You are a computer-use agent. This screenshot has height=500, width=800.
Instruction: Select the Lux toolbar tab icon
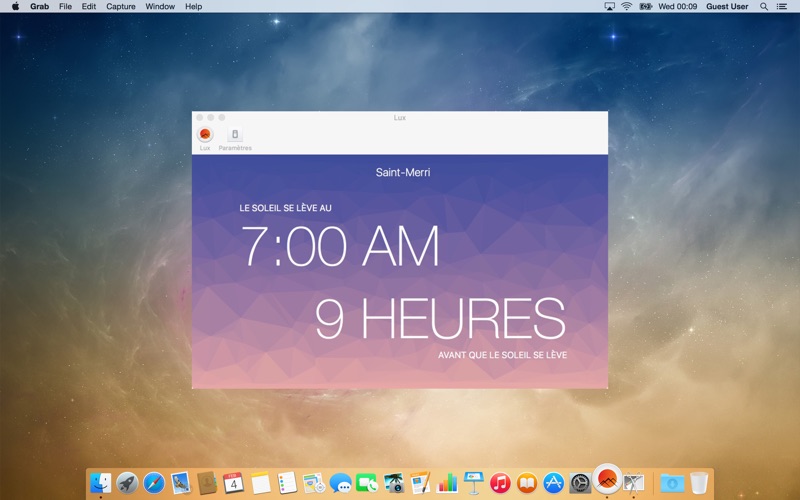click(205, 134)
